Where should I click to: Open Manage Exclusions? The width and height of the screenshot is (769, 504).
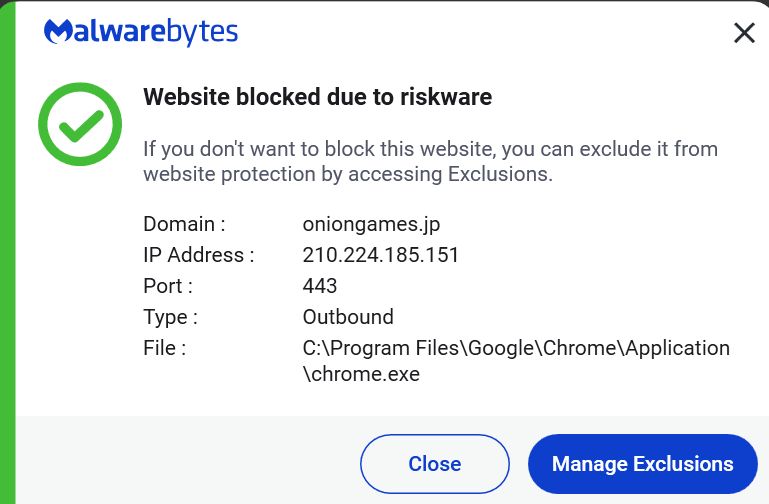[642, 464]
